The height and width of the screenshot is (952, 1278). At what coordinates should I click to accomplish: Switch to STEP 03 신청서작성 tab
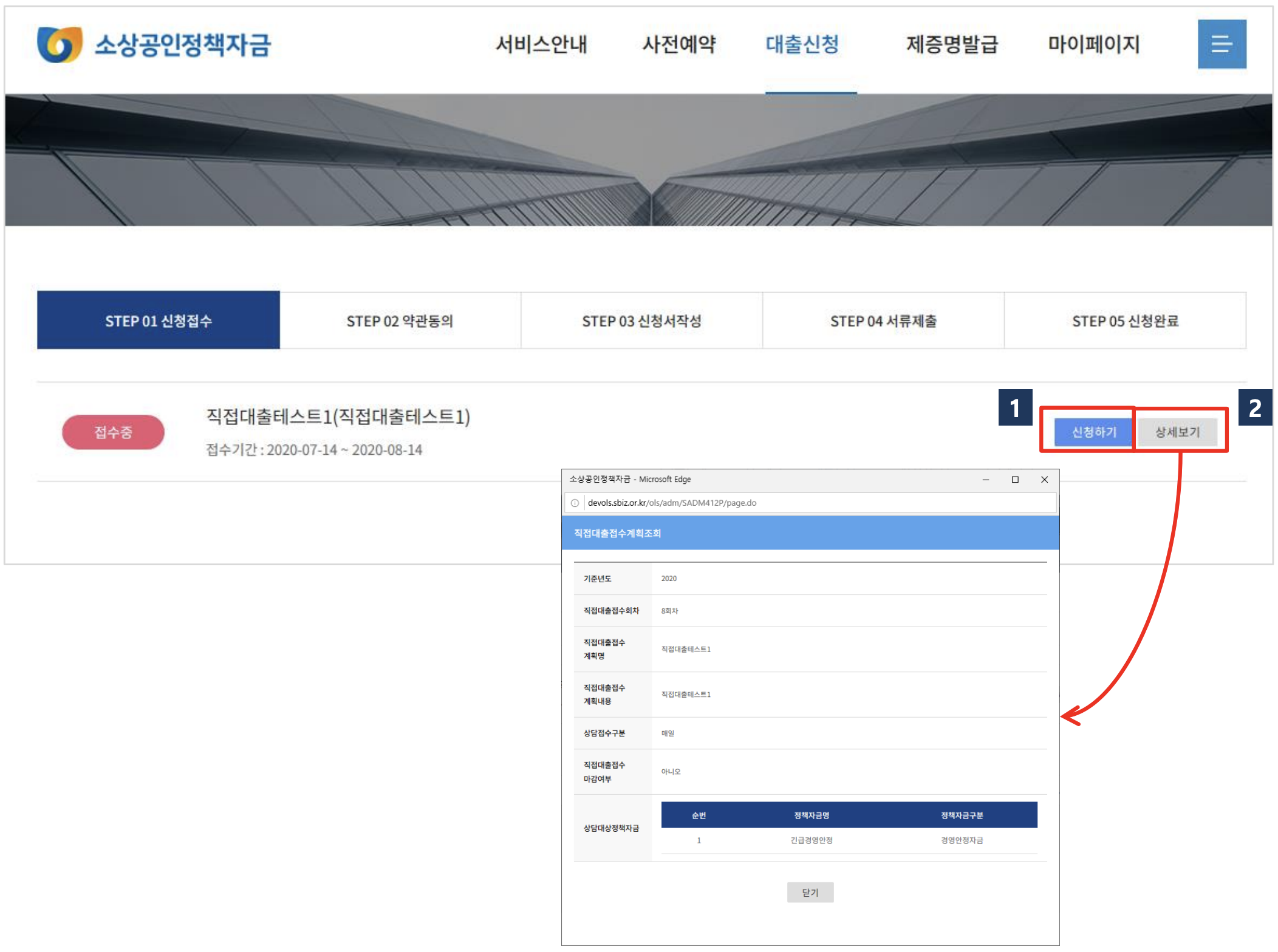point(641,321)
